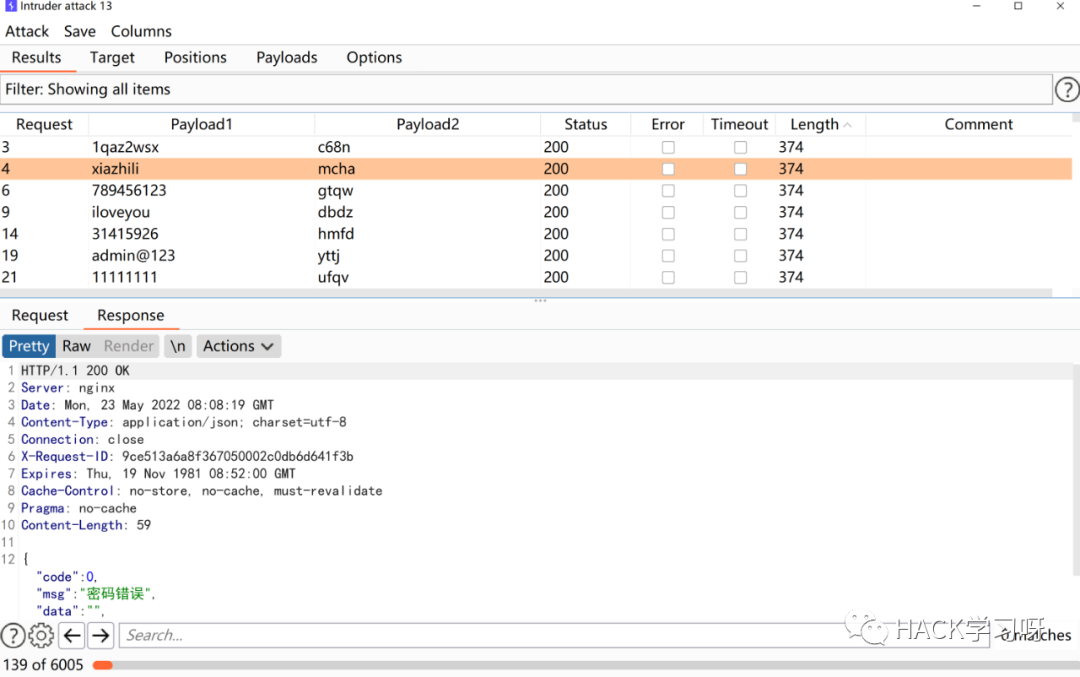1080x677 pixels.
Task: Click Payload2 cell 'yttj'
Action: point(329,256)
